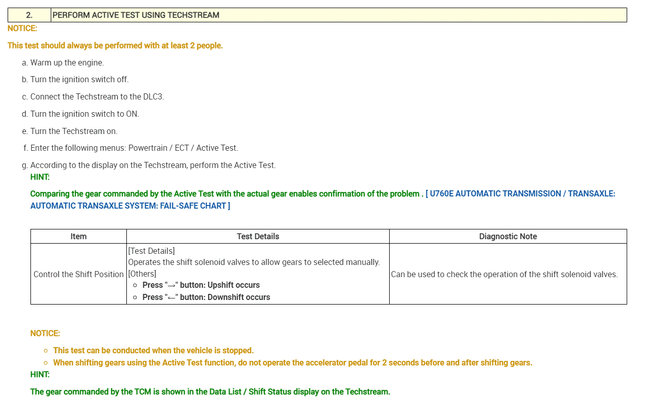Click the step number '2.' cell
The height and width of the screenshot is (401, 650).
click(29, 15)
